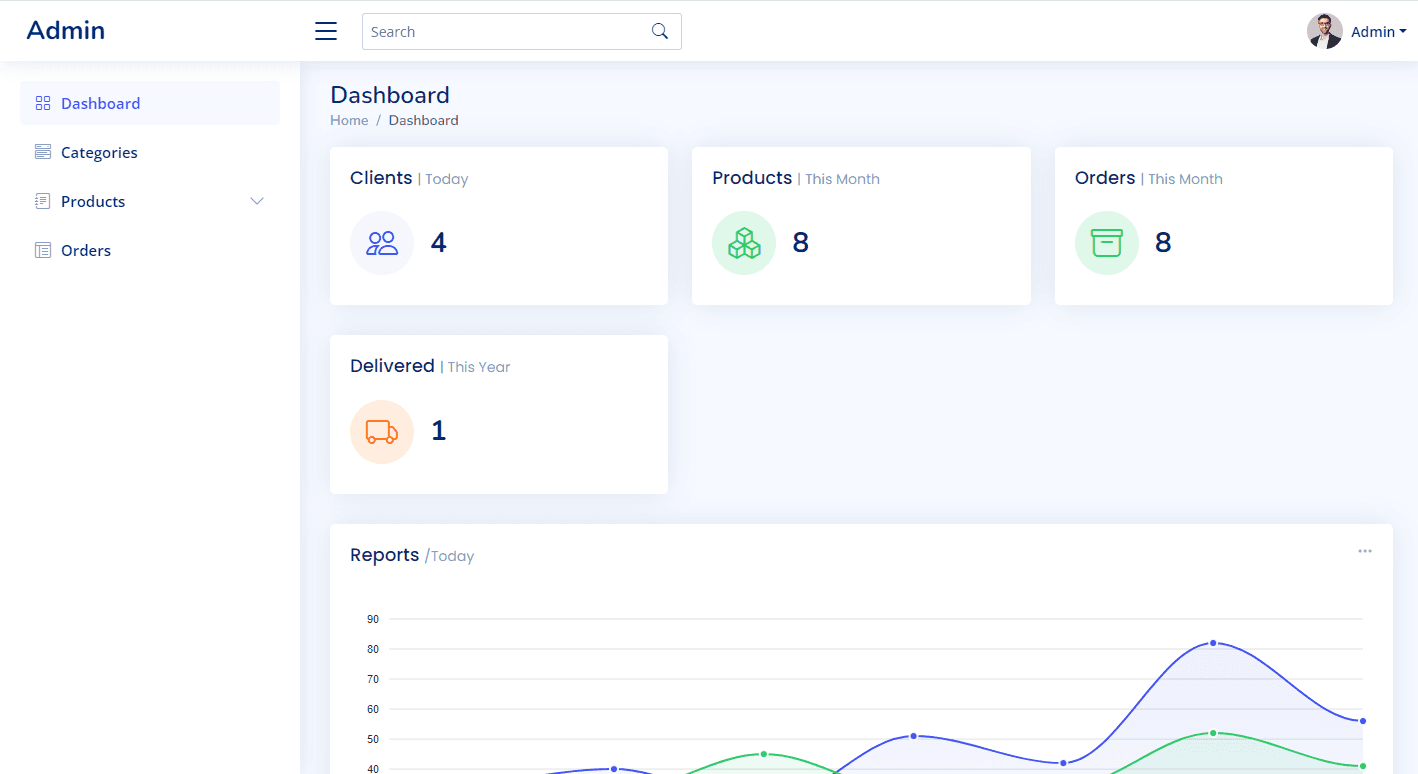Viewport: 1418px width, 774px height.
Task: Click the Products boxes icon on card
Action: (x=744, y=243)
